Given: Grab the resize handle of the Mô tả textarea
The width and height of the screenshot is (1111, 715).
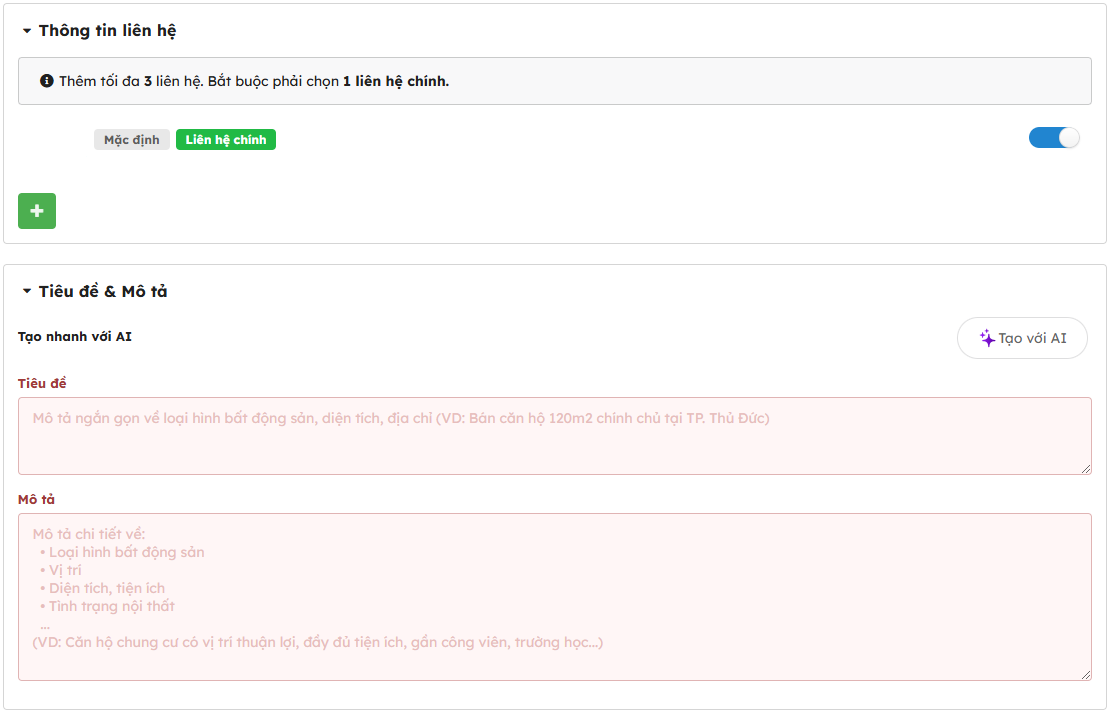Looking at the screenshot, I should [1085, 674].
